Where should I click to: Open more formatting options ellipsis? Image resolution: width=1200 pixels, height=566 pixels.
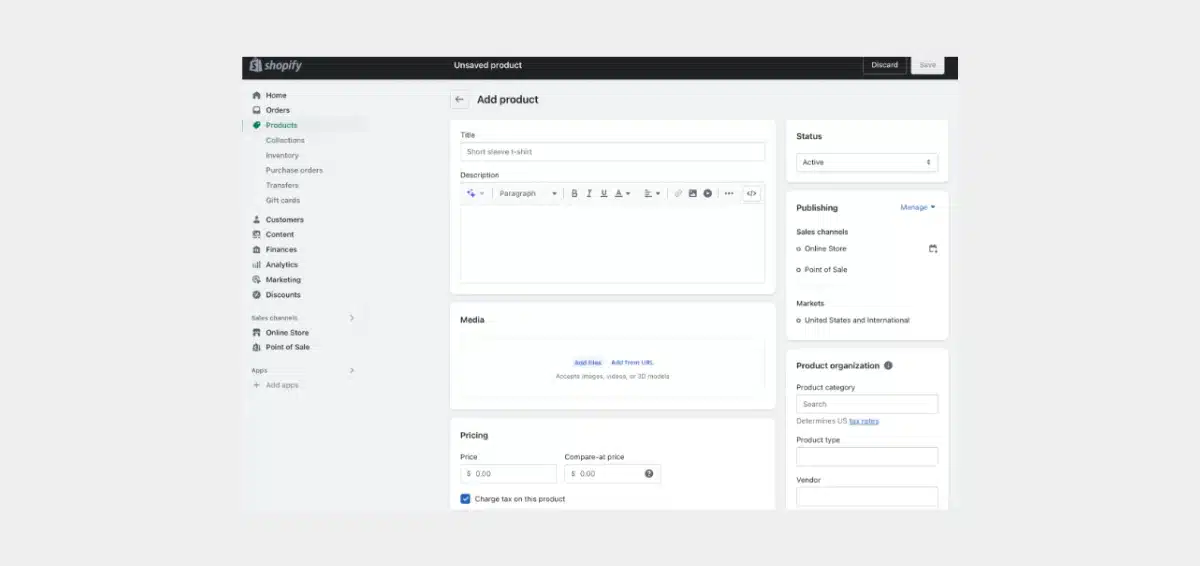[x=728, y=193]
